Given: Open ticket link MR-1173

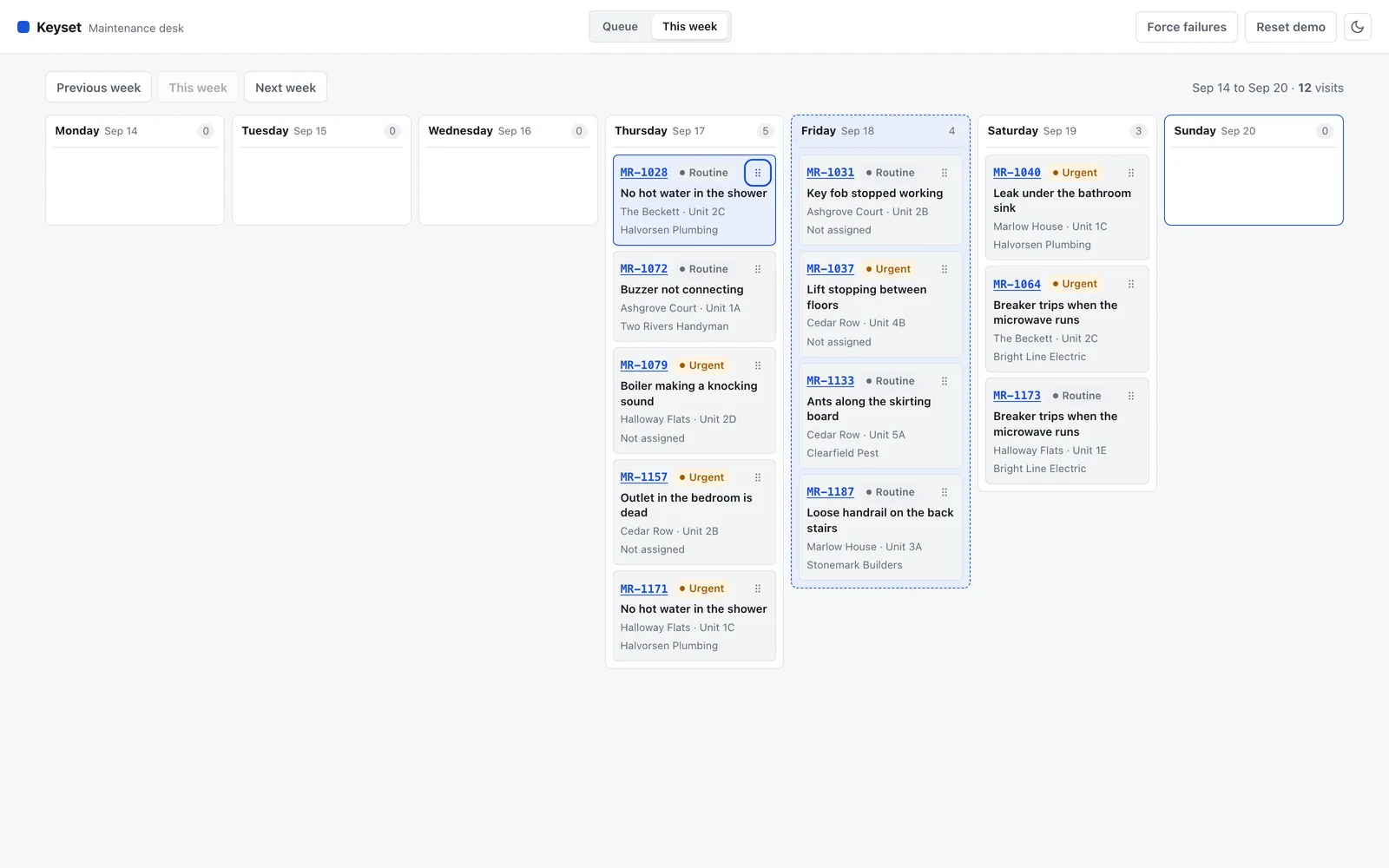Looking at the screenshot, I should tap(1017, 396).
